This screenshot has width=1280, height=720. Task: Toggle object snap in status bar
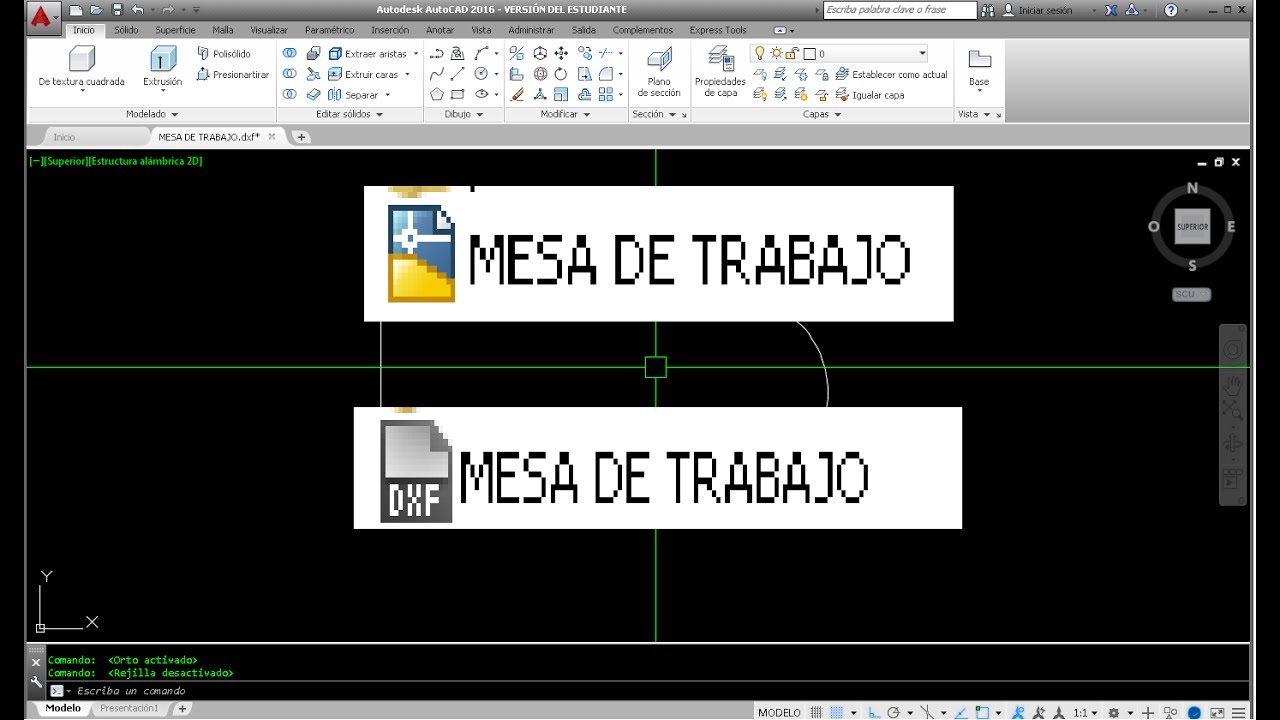[981, 712]
